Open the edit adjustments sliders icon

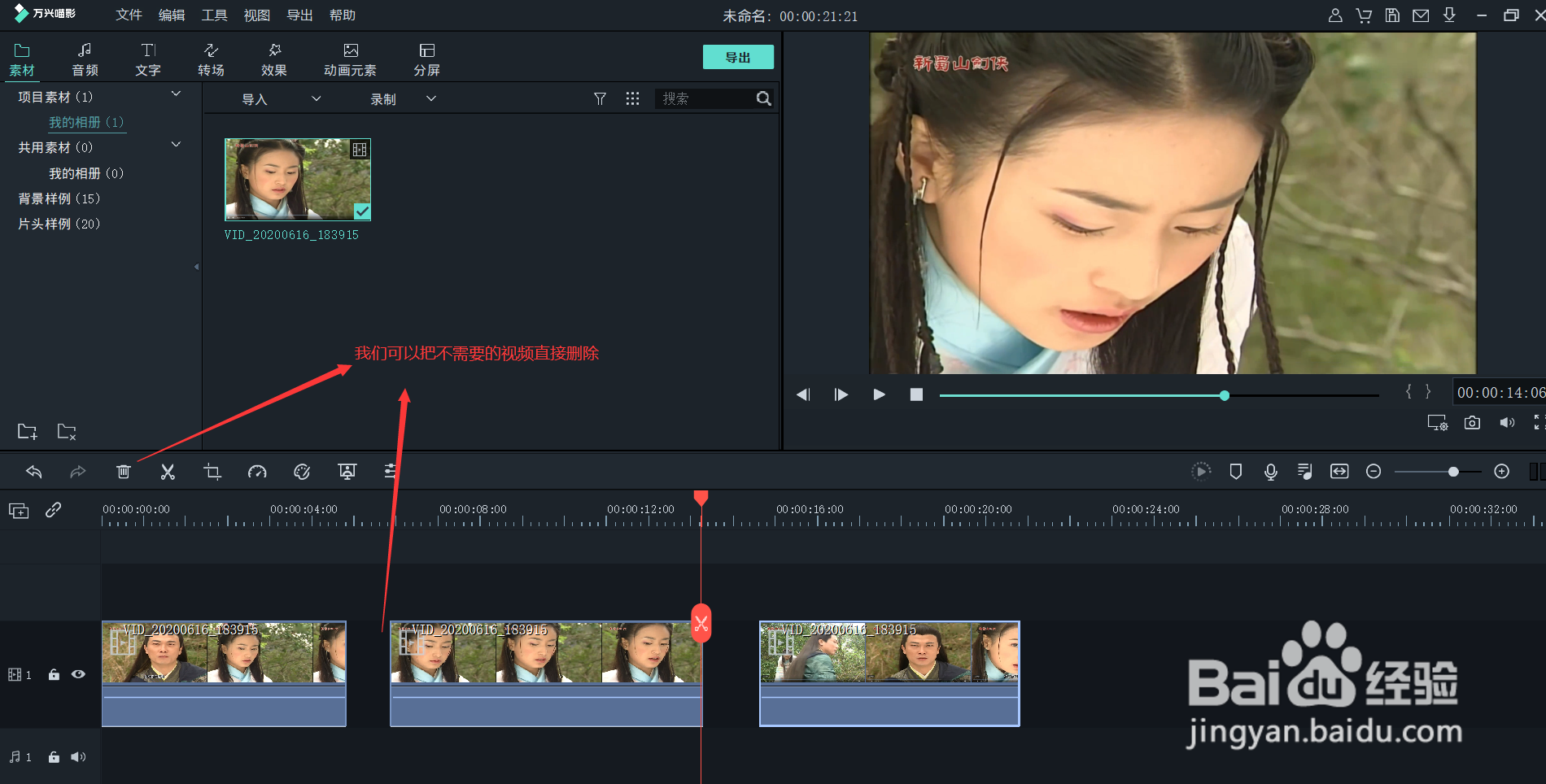point(391,472)
